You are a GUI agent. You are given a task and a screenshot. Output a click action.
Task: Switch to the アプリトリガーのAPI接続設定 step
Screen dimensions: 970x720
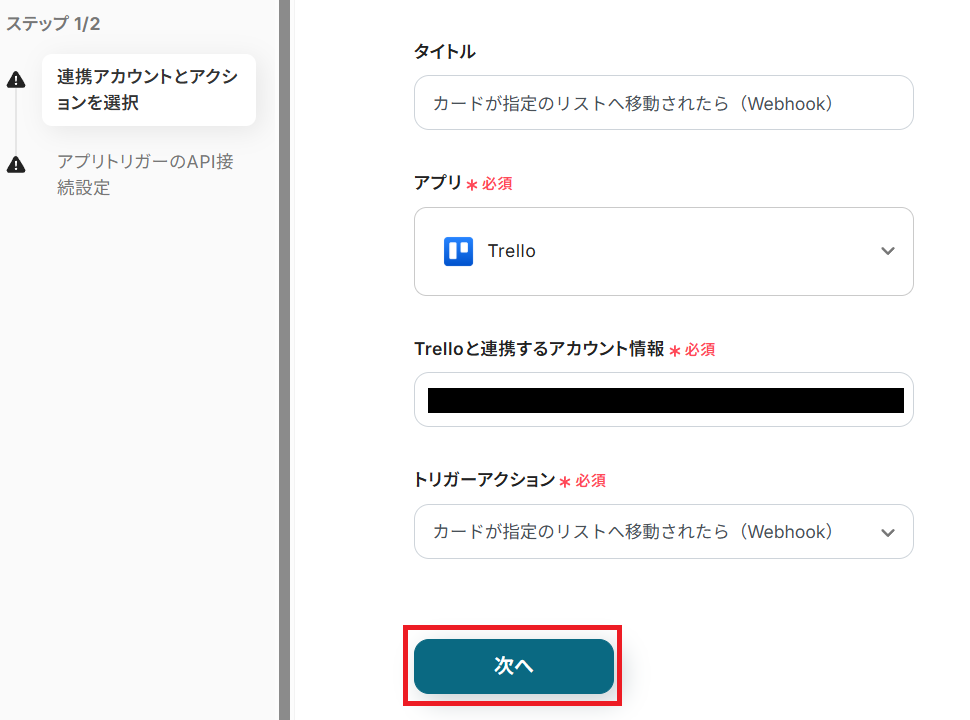point(145,174)
